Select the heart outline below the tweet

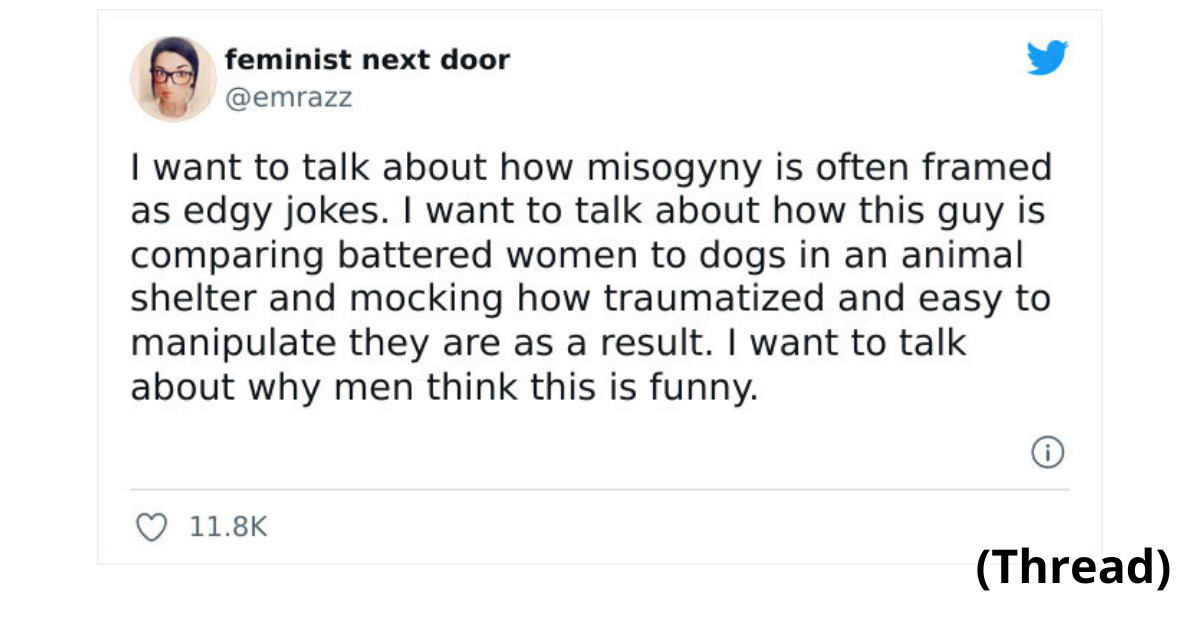click(x=150, y=527)
